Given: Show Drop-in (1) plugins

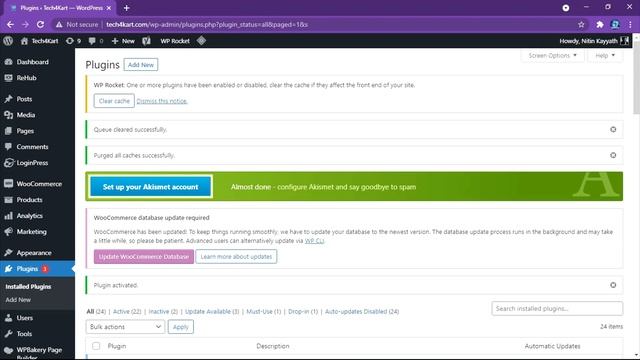Looking at the screenshot, I should (303, 311).
